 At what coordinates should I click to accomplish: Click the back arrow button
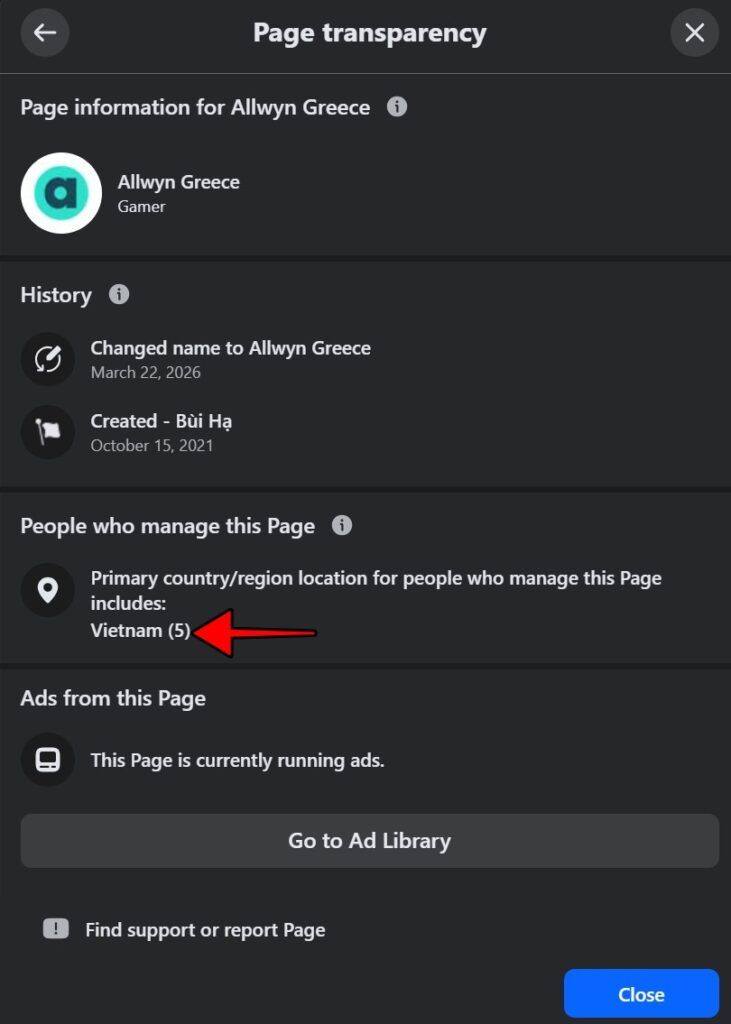pyautogui.click(x=45, y=33)
